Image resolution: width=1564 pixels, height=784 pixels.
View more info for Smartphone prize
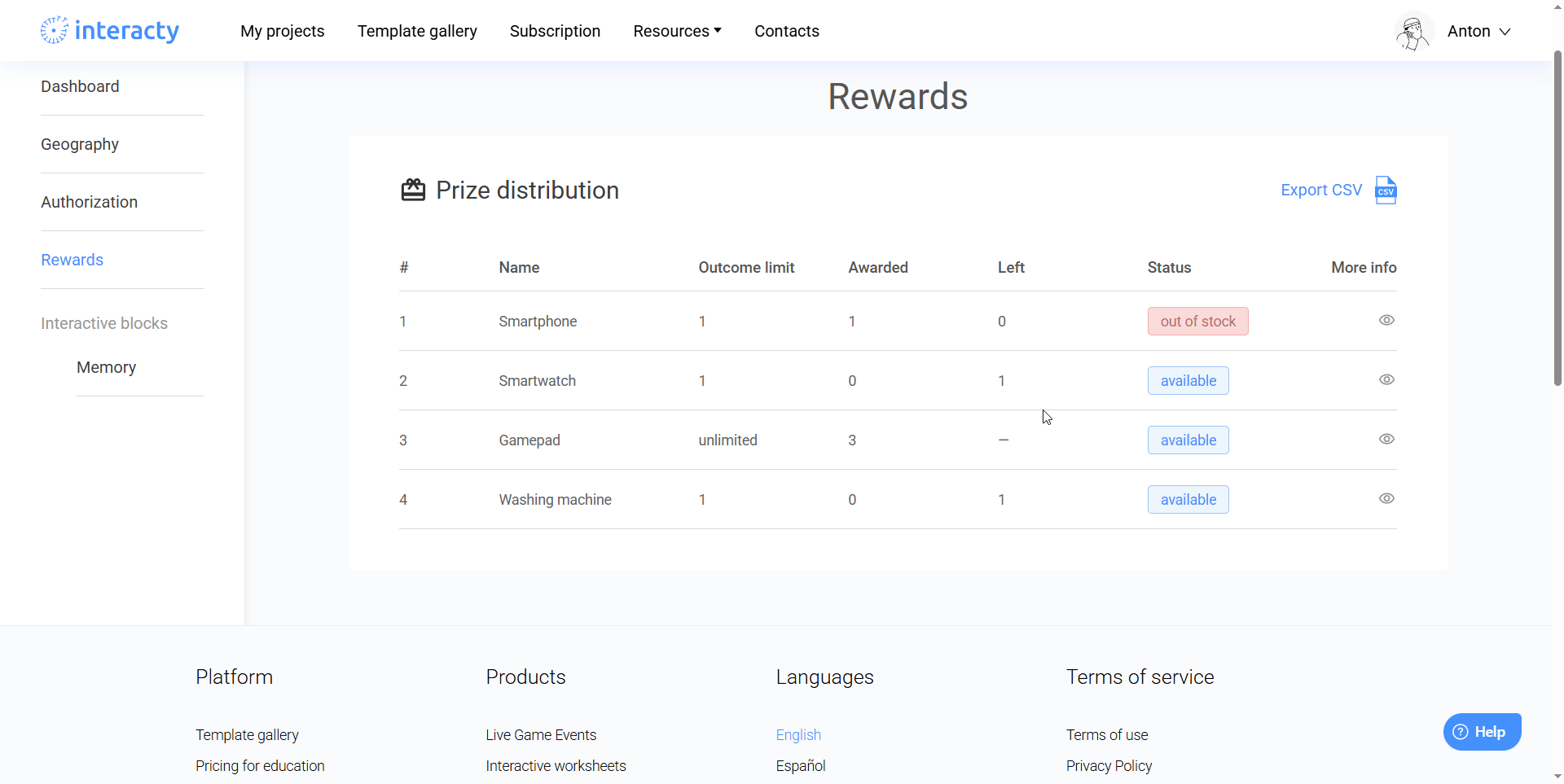click(1386, 321)
